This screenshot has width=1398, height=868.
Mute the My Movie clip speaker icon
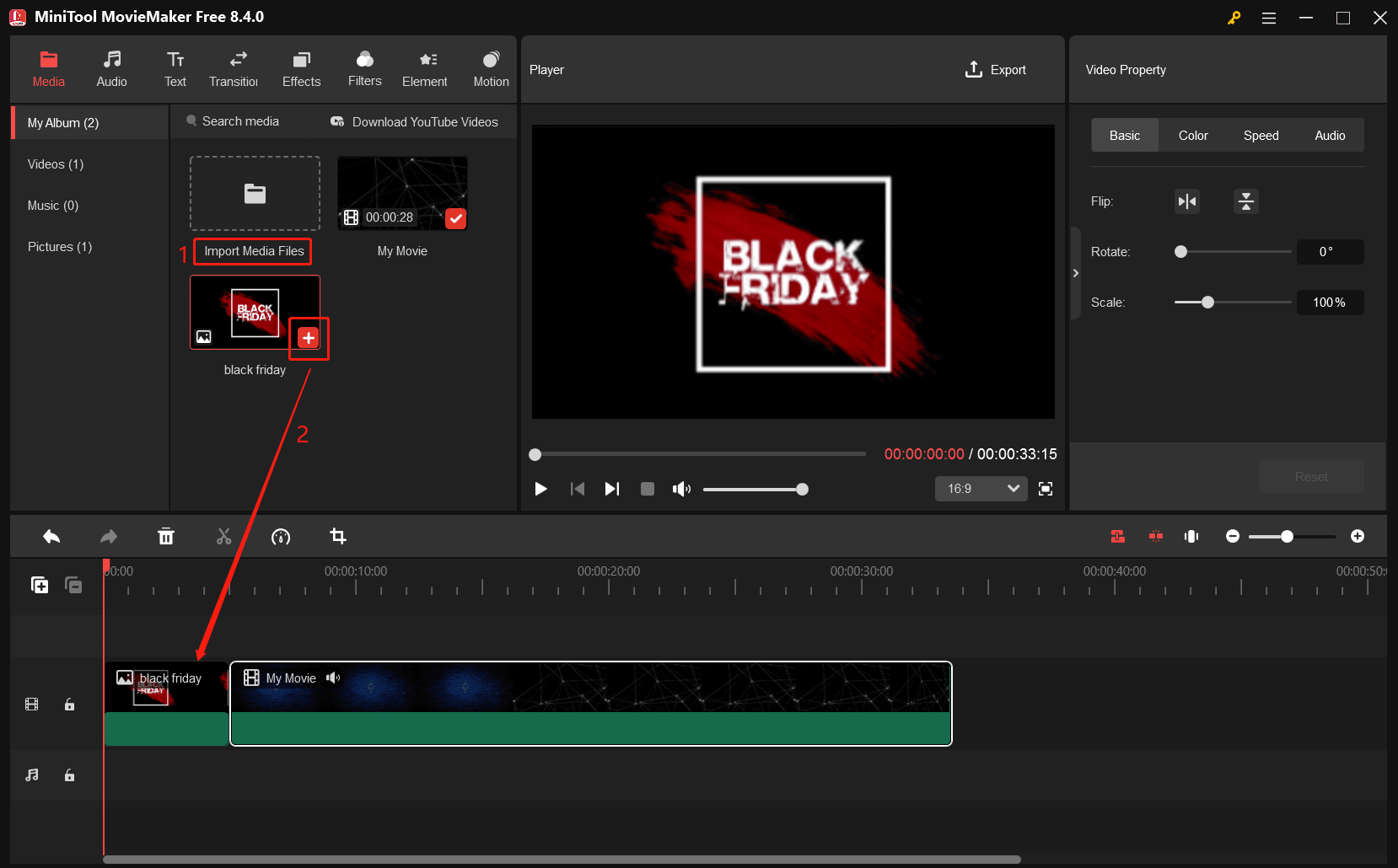click(x=334, y=678)
